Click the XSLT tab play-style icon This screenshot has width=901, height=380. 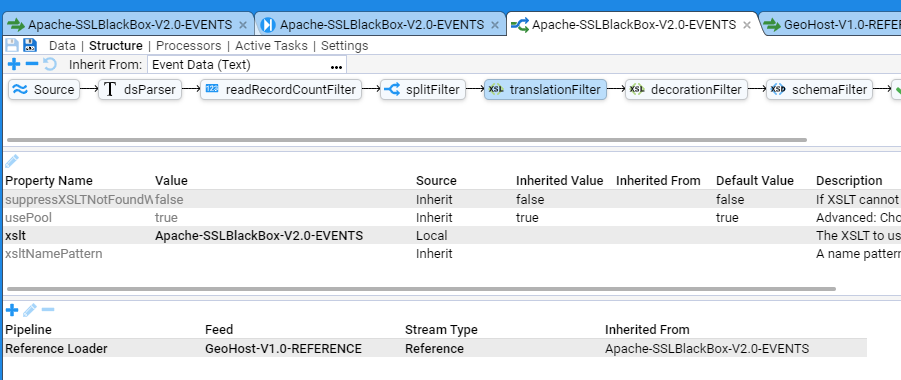tap(267, 25)
